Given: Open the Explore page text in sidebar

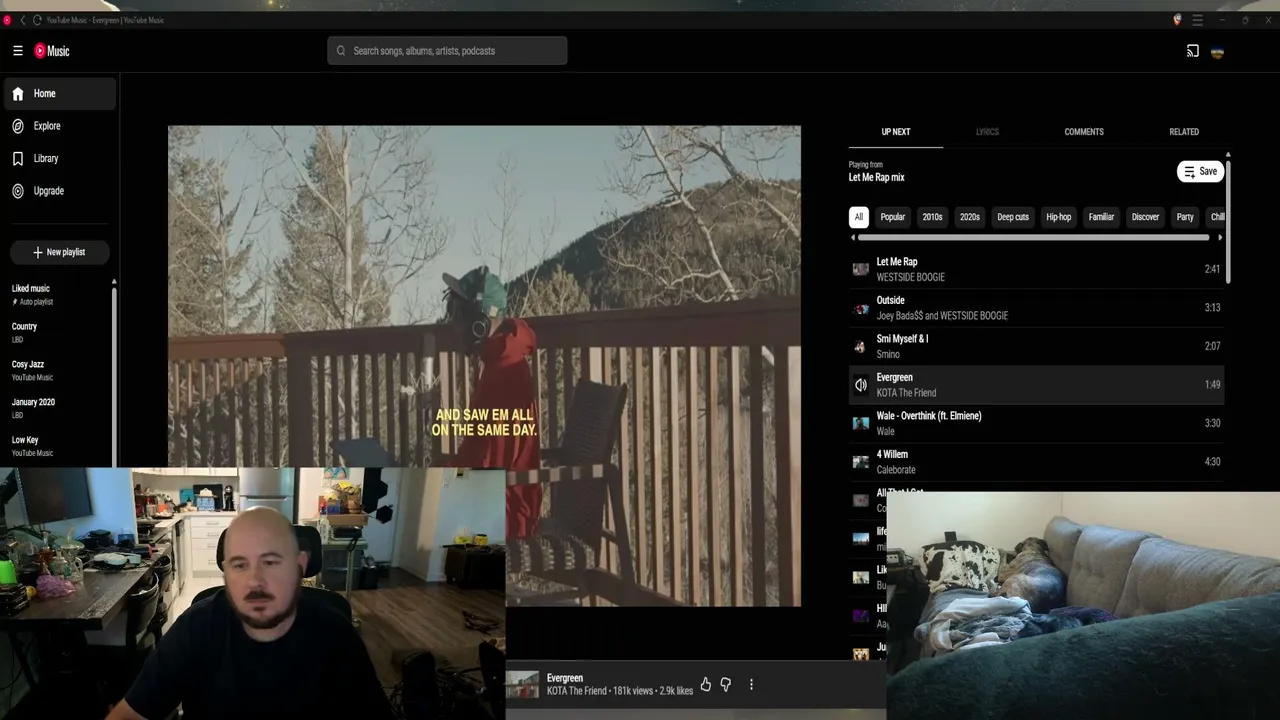Looking at the screenshot, I should pyautogui.click(x=47, y=126).
